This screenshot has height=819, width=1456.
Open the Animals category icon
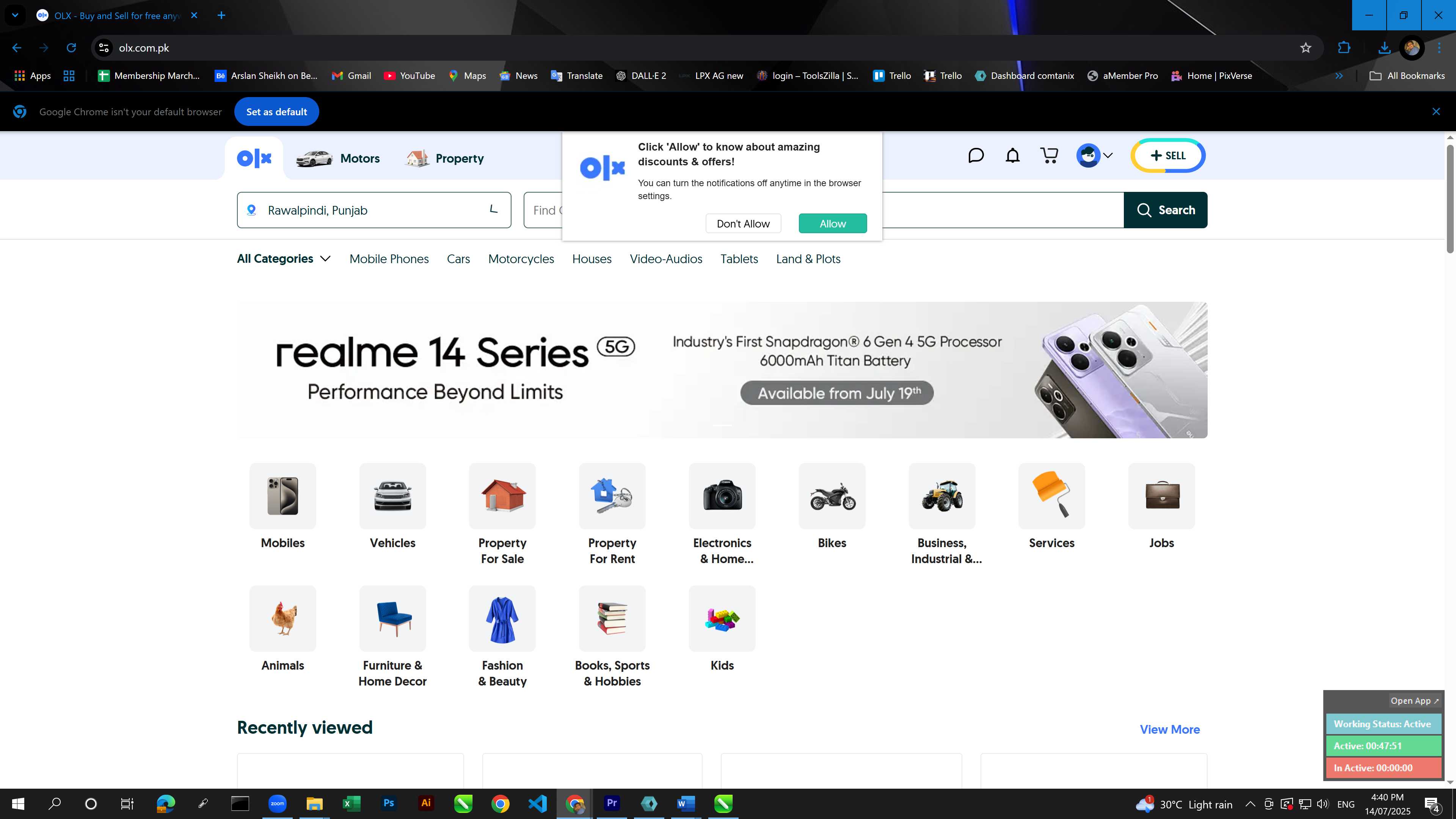282,618
